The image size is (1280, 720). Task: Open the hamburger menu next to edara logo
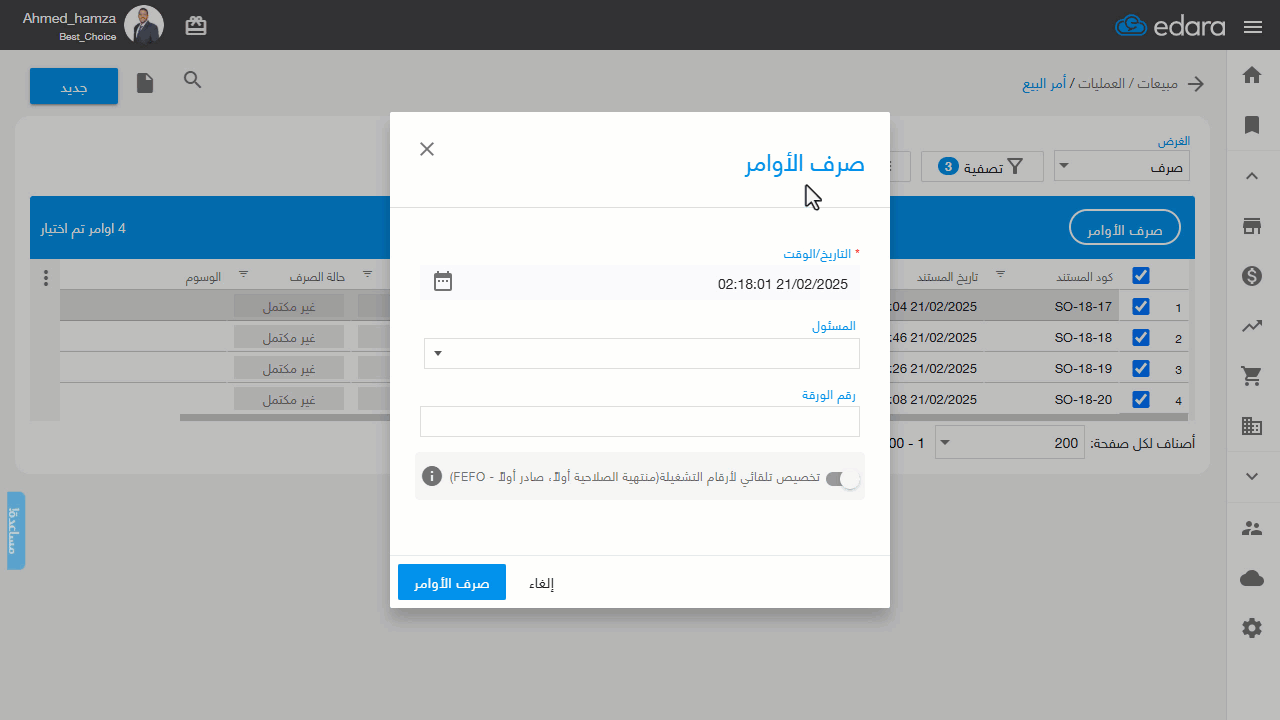(x=1253, y=27)
